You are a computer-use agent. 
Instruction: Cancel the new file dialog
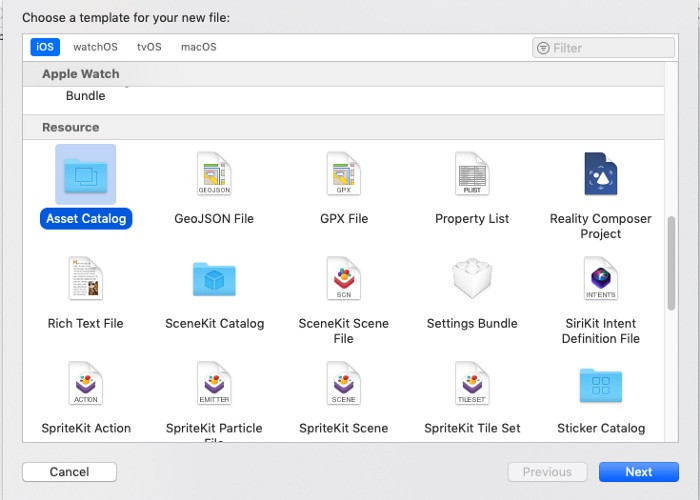70,472
